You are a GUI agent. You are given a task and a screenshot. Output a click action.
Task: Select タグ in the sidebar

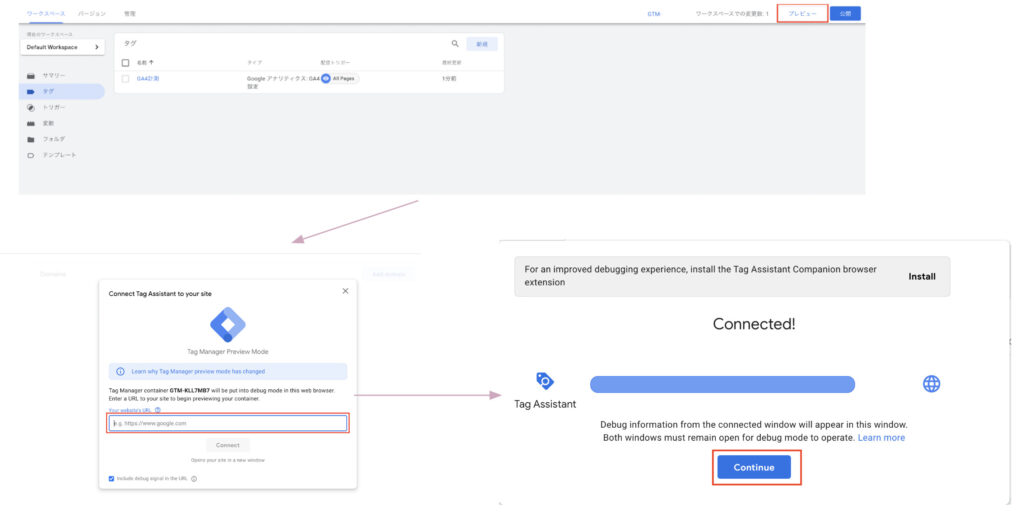[48, 91]
